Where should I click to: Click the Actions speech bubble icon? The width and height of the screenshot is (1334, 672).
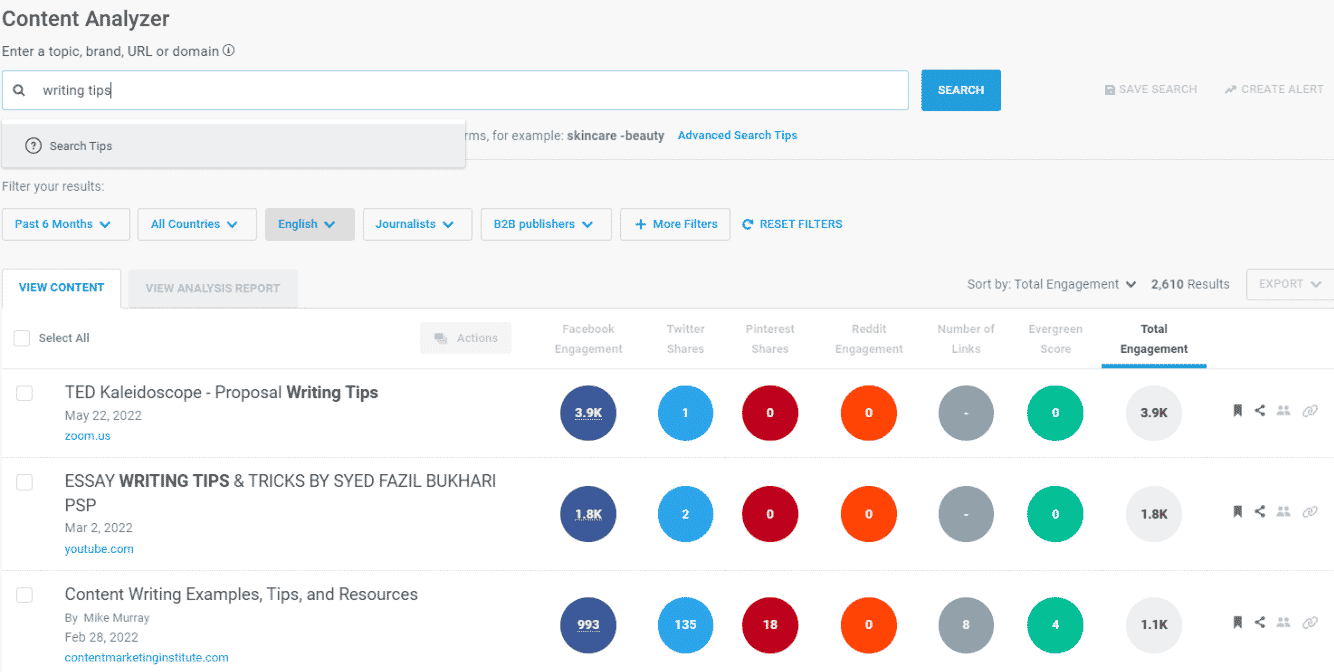point(441,339)
